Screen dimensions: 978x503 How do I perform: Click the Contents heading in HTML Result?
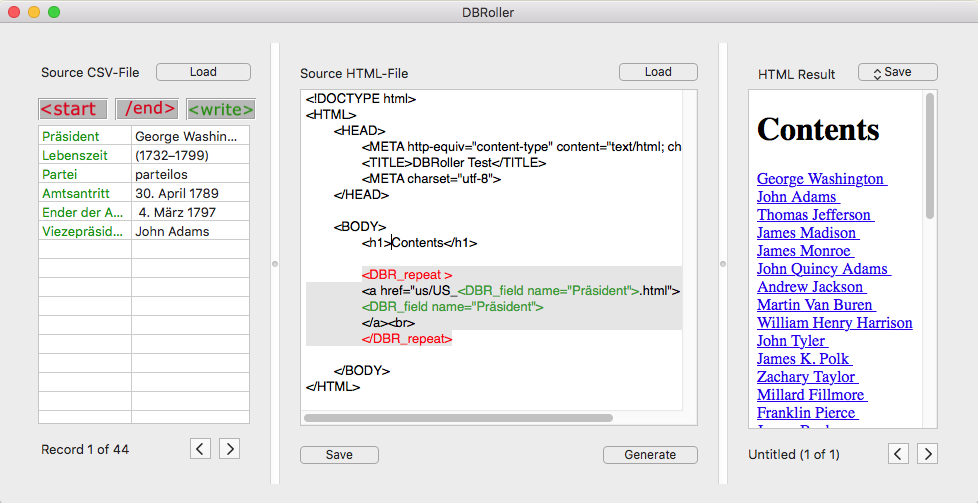tap(818, 129)
